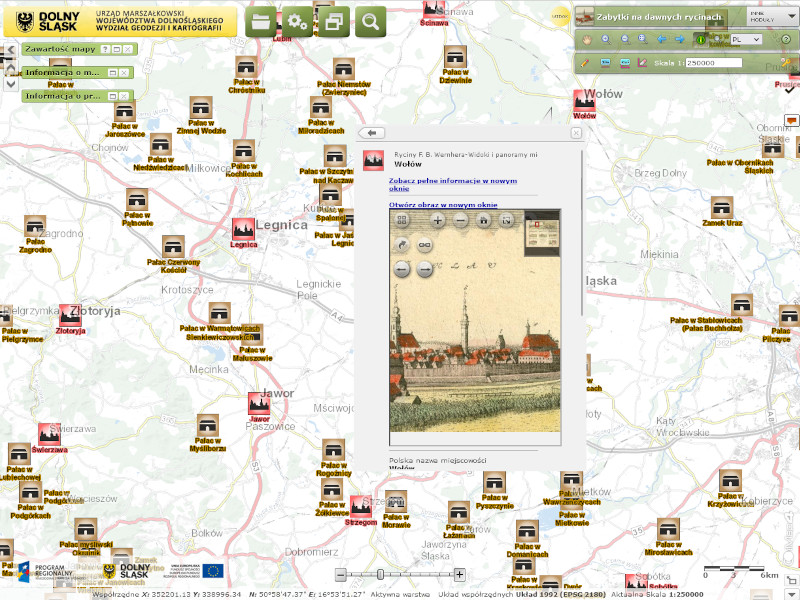Image resolution: width=800 pixels, height=600 pixels.
Task: Select the hand pan tool
Action: [587, 39]
